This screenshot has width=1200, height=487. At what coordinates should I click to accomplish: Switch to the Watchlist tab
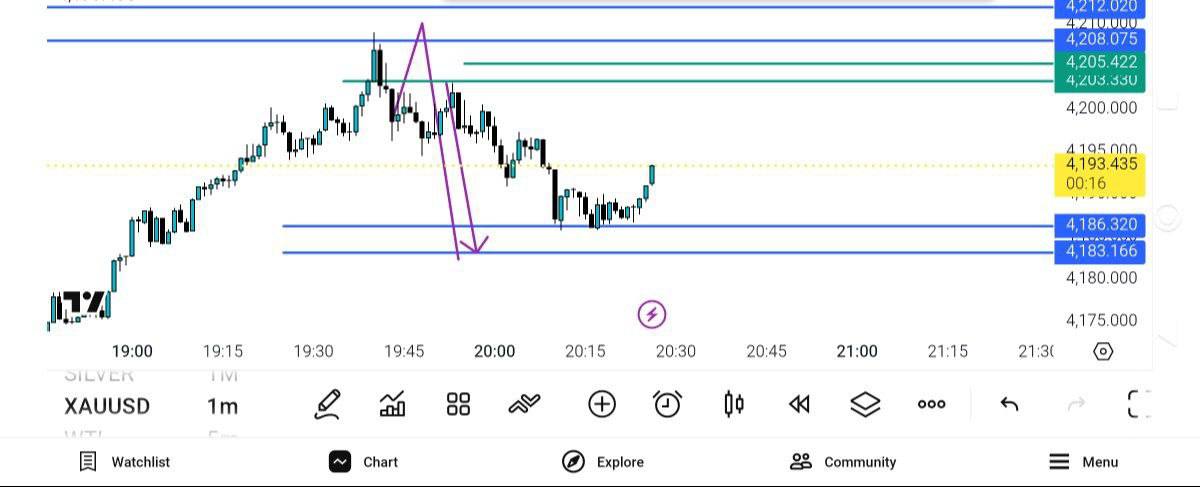click(125, 462)
